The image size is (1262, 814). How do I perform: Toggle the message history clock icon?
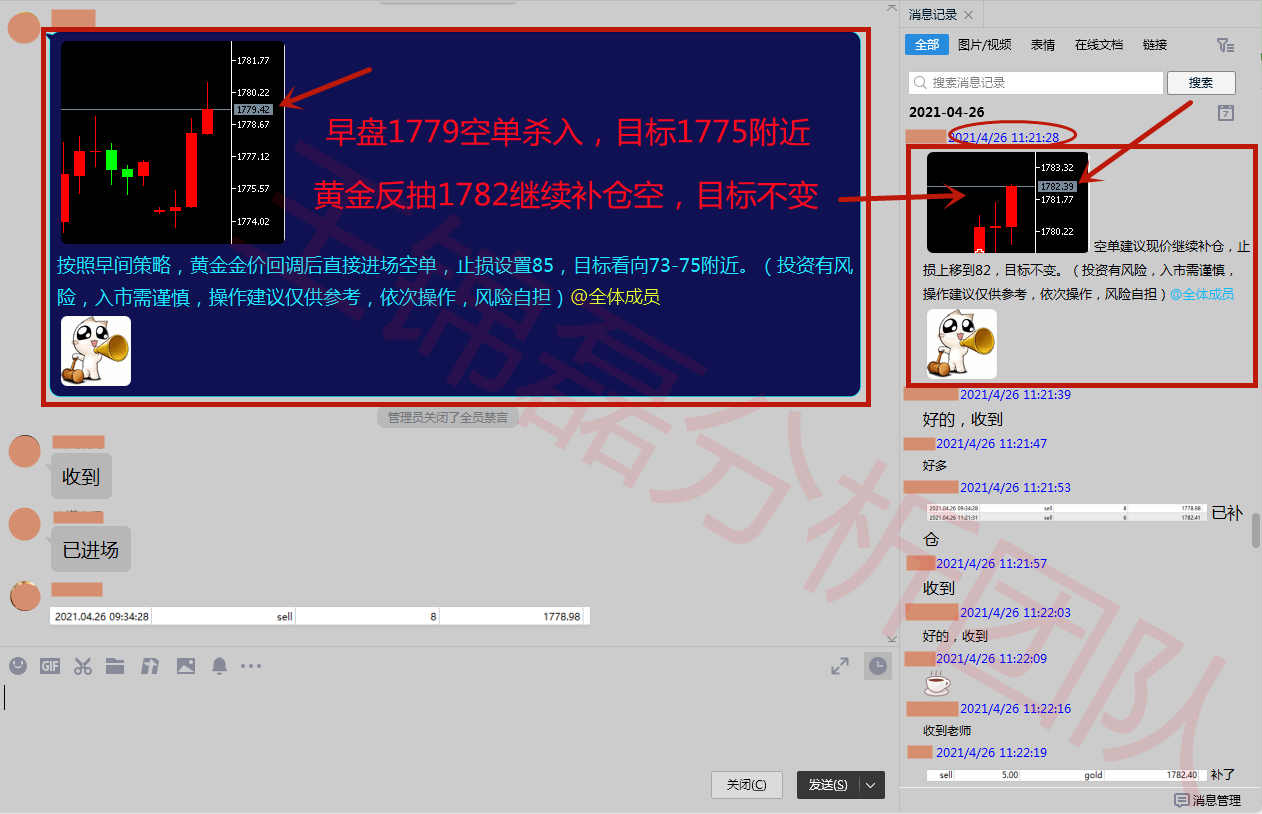point(877,667)
